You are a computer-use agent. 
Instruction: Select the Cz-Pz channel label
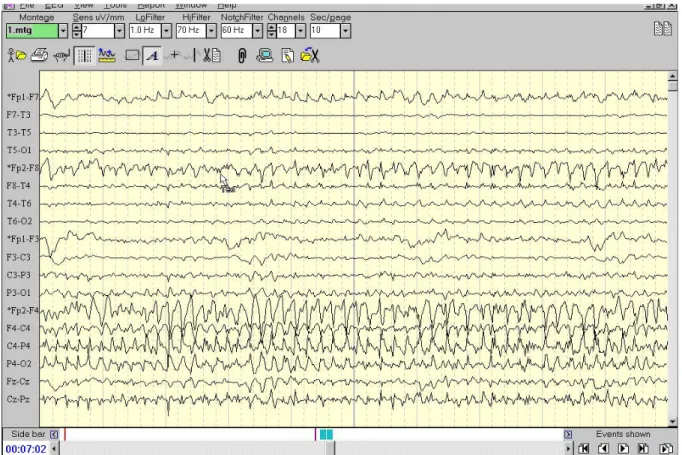click(x=18, y=399)
